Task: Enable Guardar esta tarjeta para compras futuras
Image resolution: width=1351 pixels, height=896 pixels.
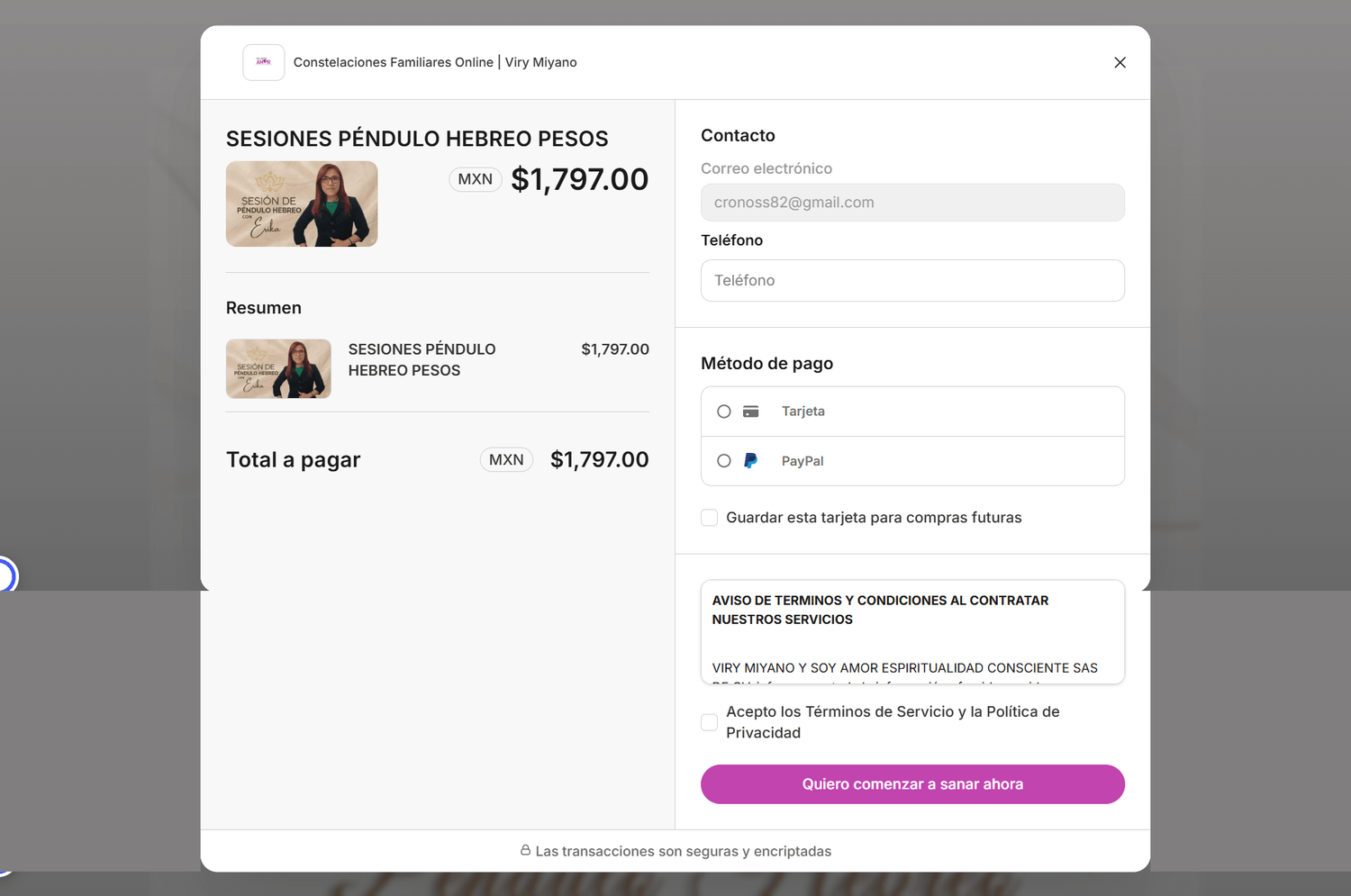Action: [710, 518]
